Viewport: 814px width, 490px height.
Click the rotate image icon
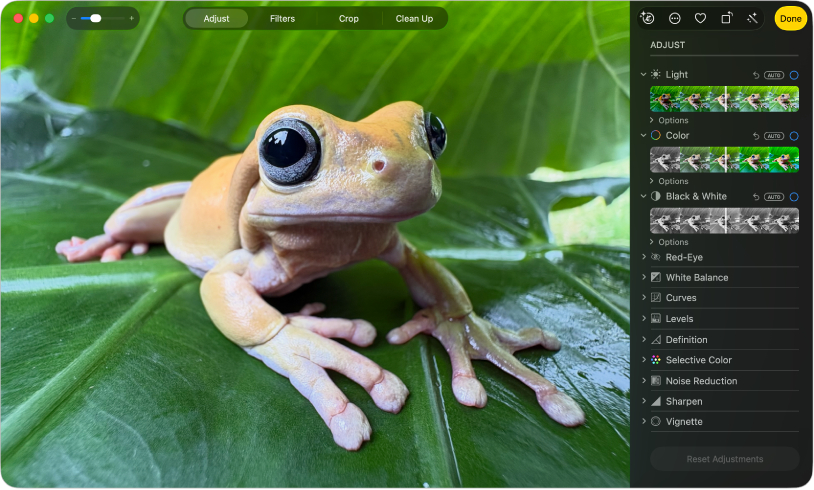726,19
